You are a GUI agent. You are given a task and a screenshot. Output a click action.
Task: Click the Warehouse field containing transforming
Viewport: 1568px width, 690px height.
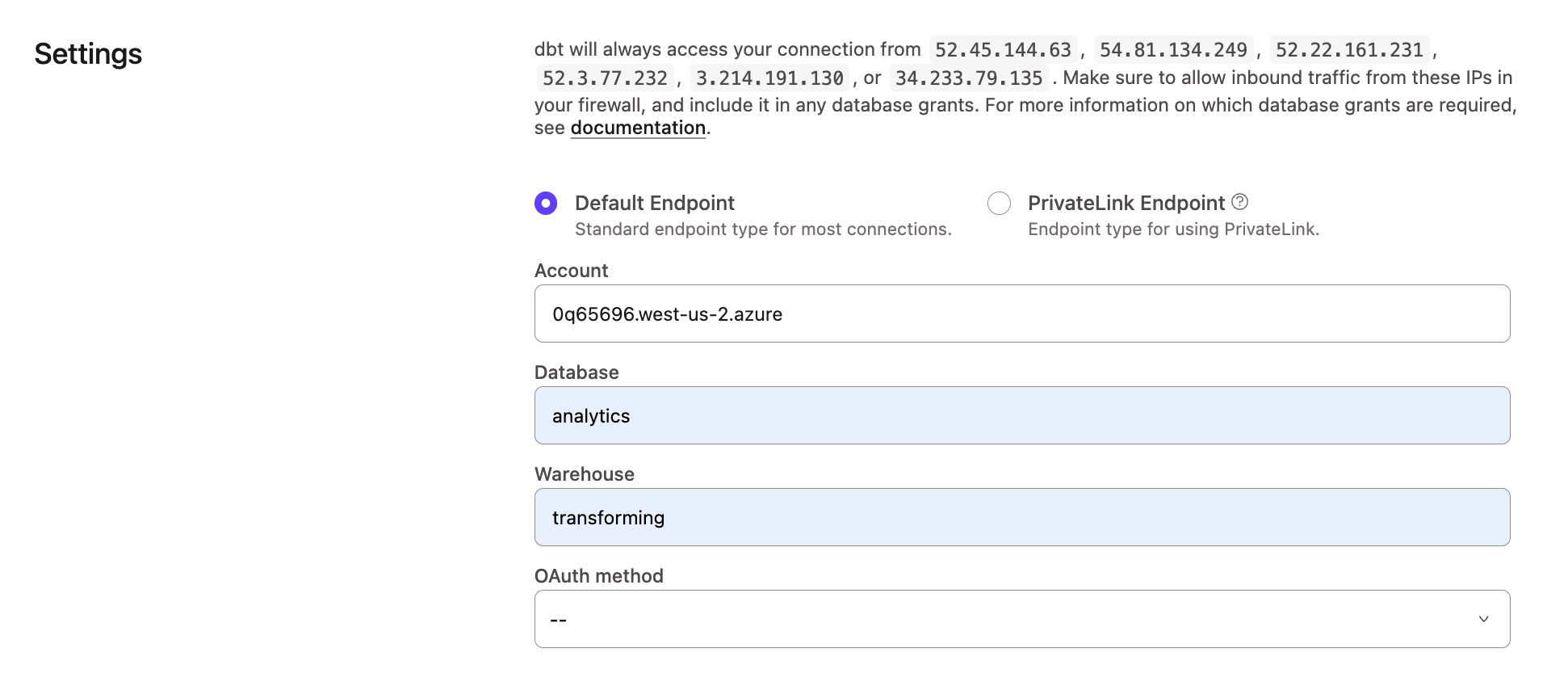pos(1021,517)
